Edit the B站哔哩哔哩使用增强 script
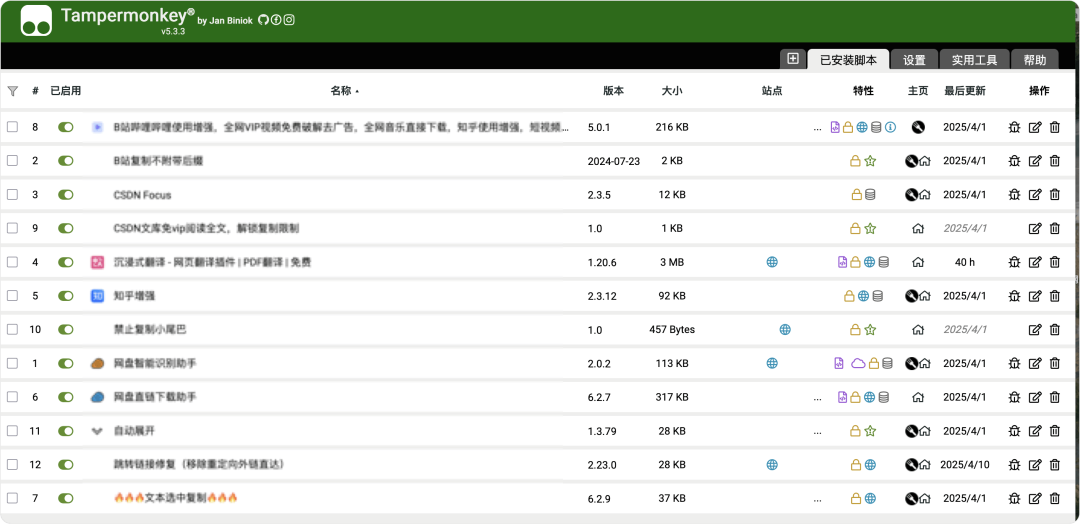The width and height of the screenshot is (1080, 524). coord(1035,127)
